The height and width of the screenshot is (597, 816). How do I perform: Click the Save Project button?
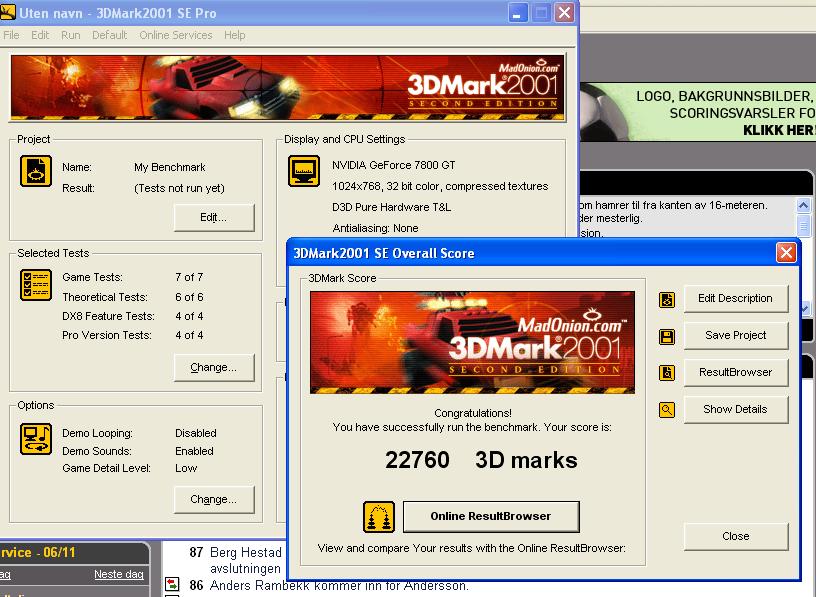tap(736, 336)
